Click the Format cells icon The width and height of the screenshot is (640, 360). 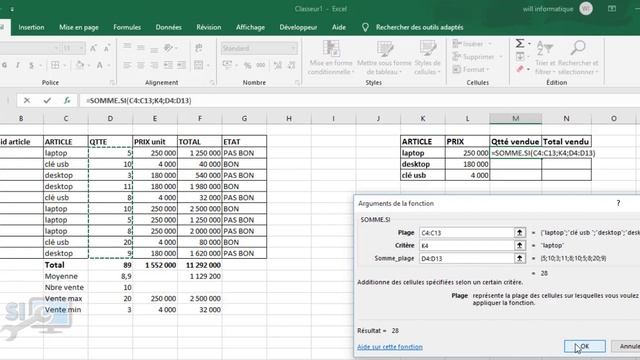pos(456,69)
